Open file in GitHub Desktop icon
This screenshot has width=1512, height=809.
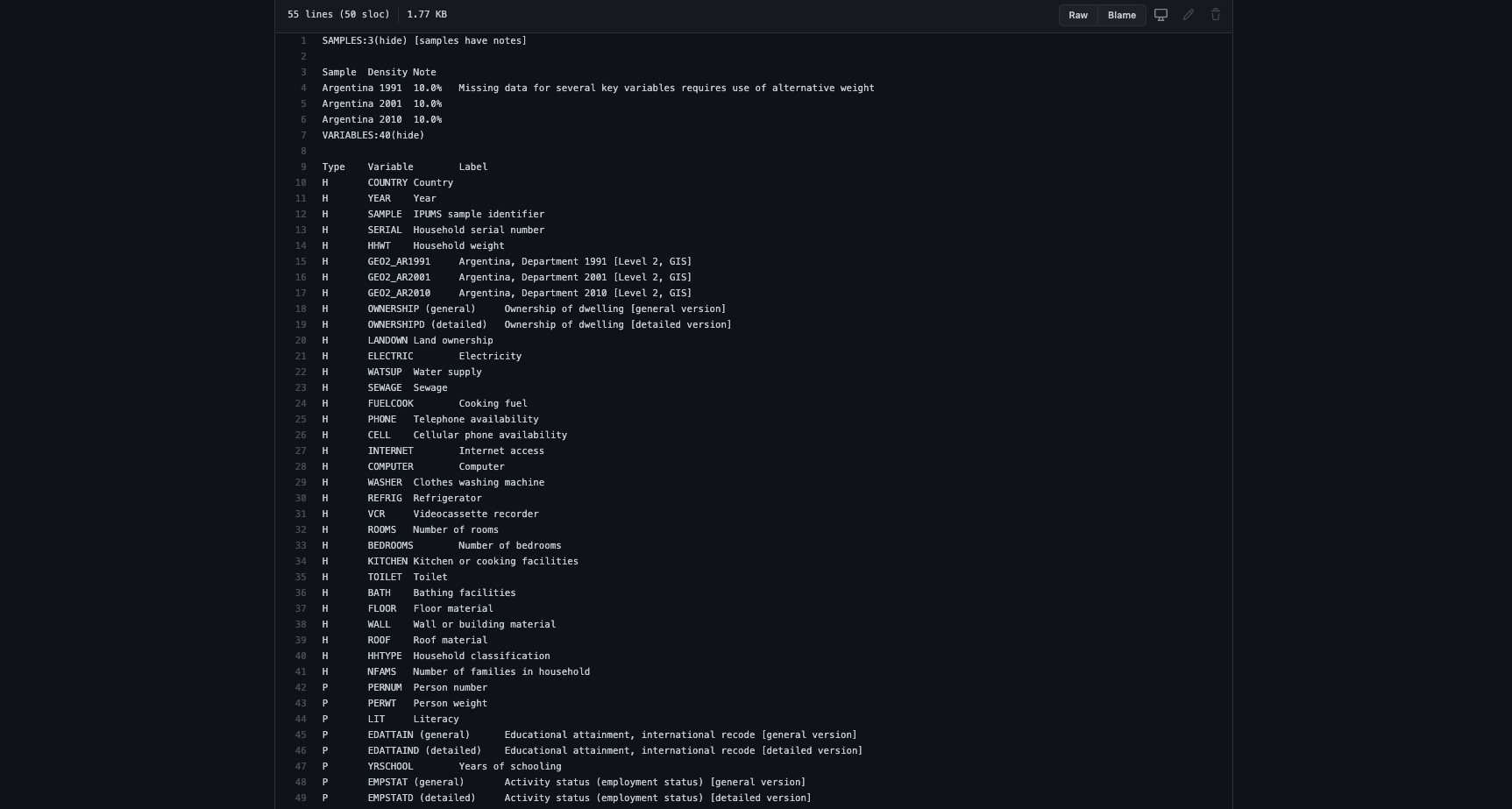[x=1161, y=15]
